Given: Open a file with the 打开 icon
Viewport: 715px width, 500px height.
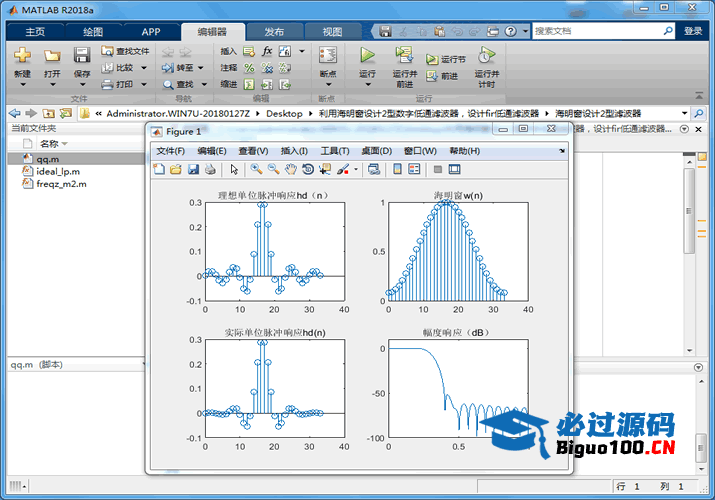Looking at the screenshot, I should (52, 56).
